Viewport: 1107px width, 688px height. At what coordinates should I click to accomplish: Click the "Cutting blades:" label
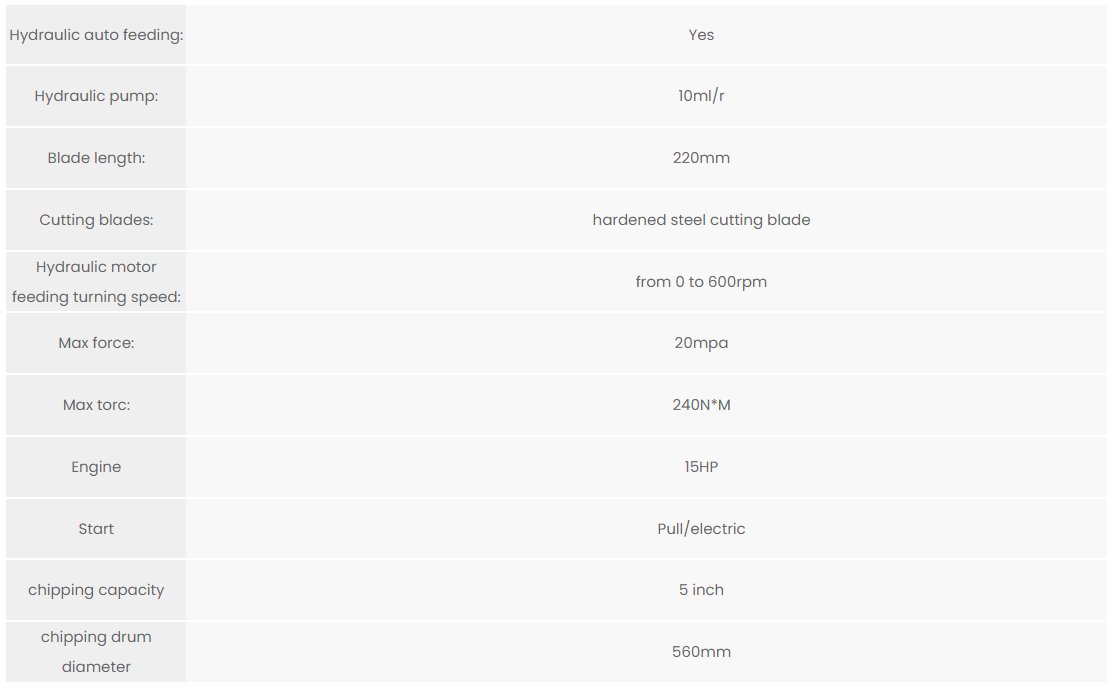tap(96, 220)
